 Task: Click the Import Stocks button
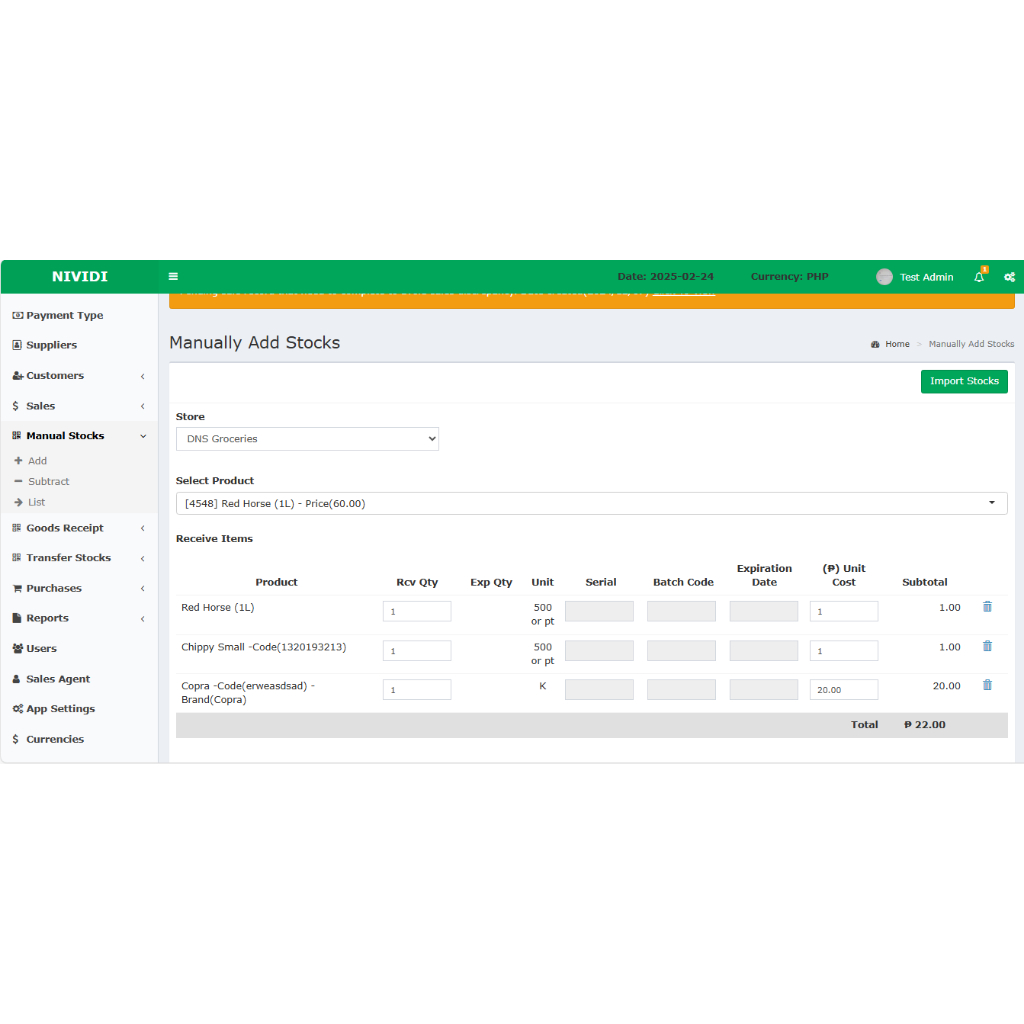click(x=964, y=381)
